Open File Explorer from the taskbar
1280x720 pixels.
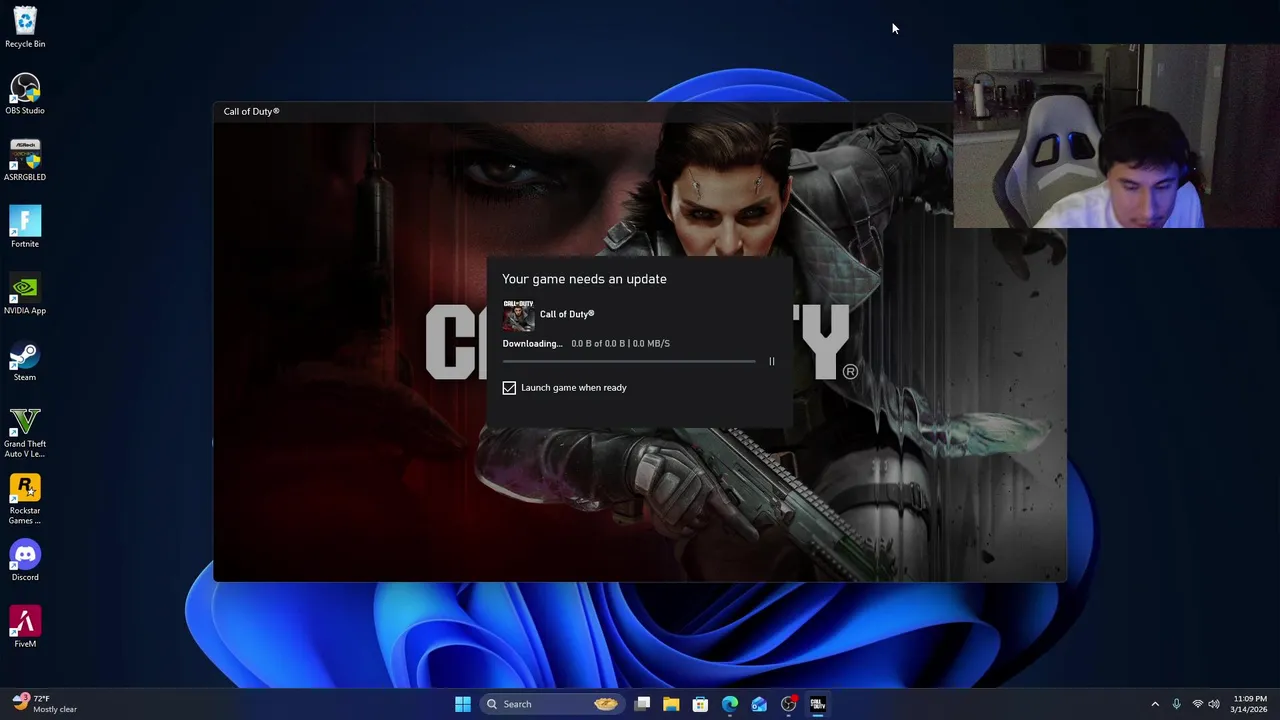pyautogui.click(x=671, y=704)
